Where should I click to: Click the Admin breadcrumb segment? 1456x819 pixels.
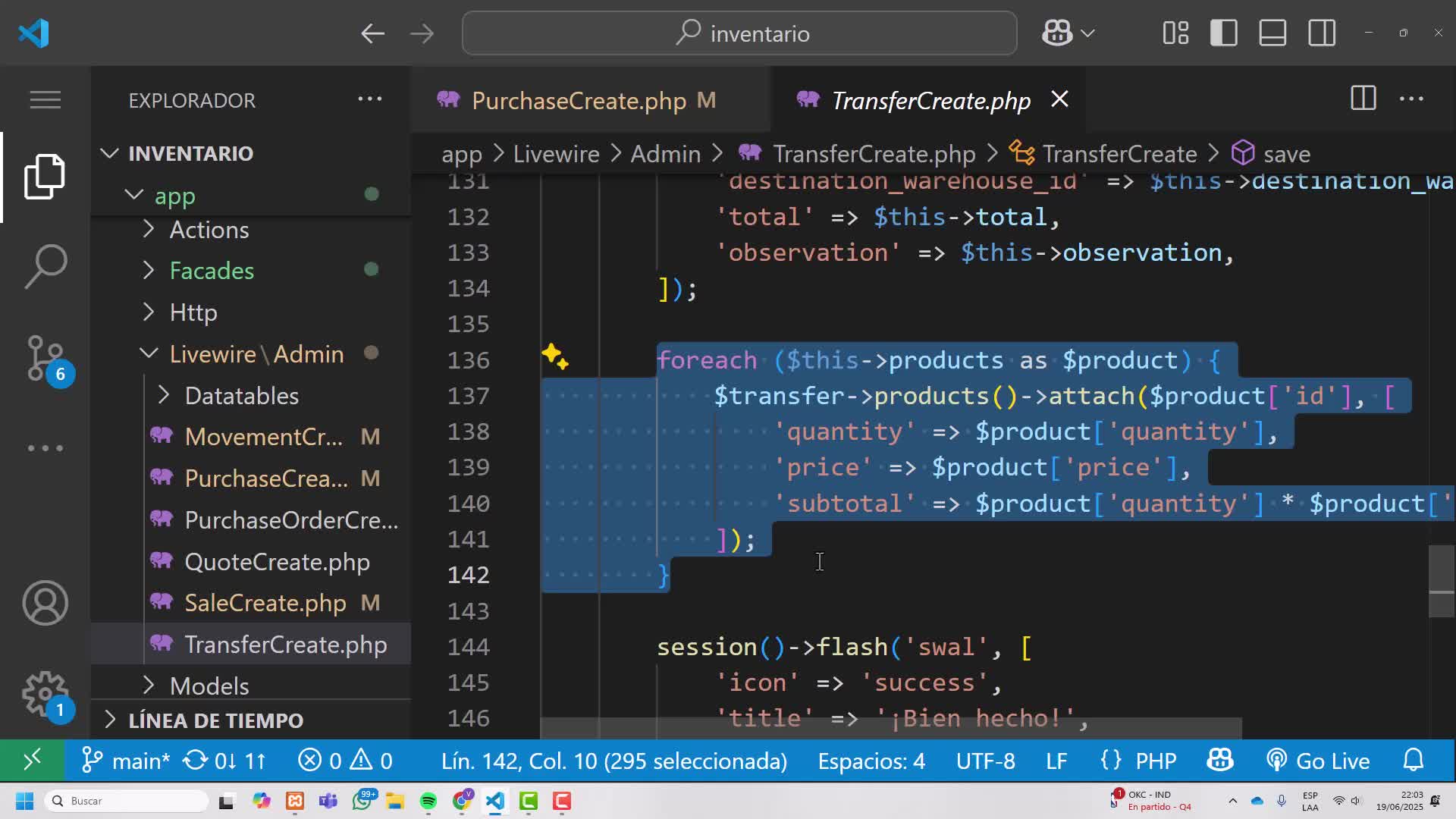[x=665, y=154]
